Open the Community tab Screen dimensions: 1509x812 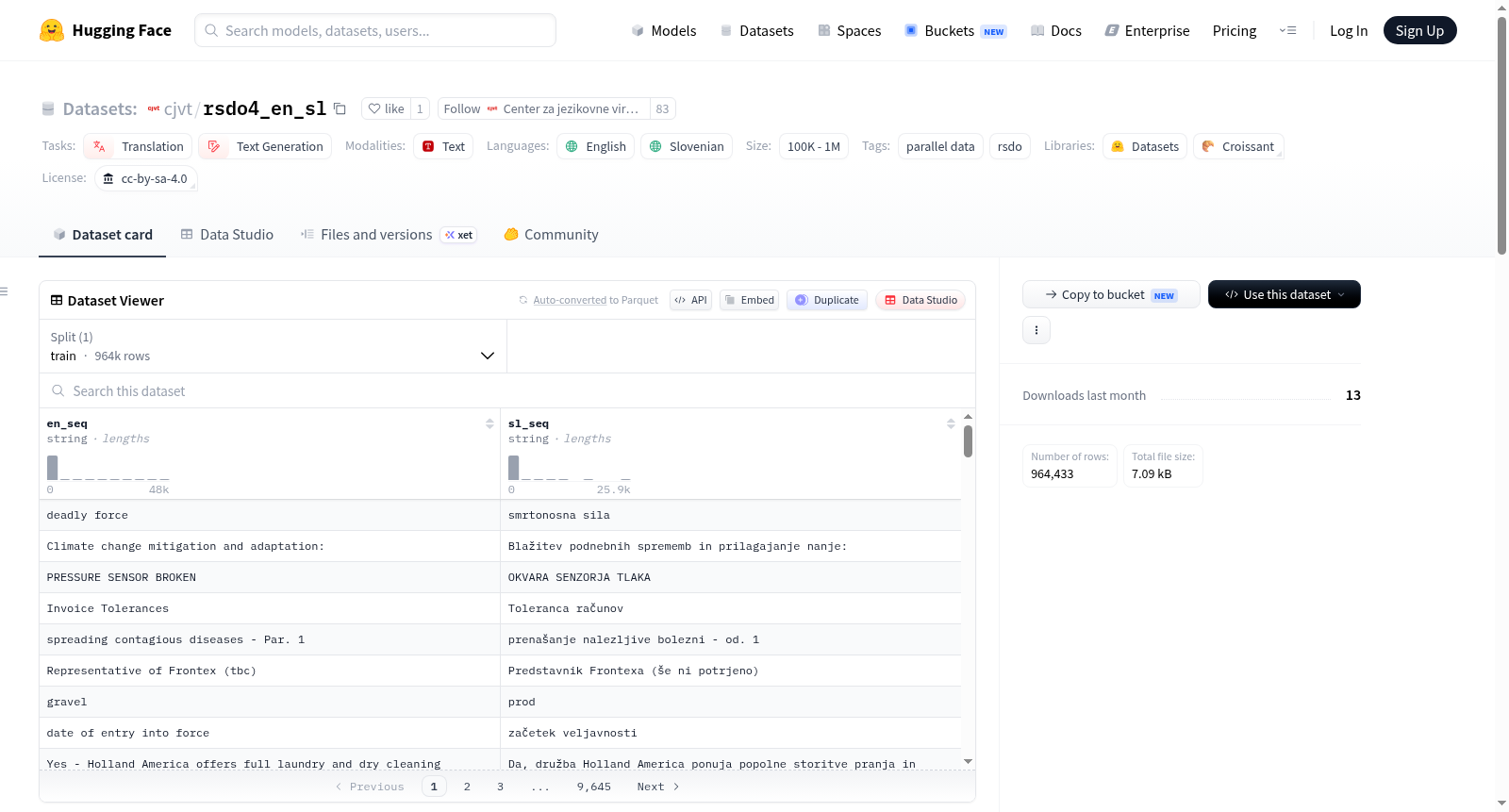pos(551,234)
